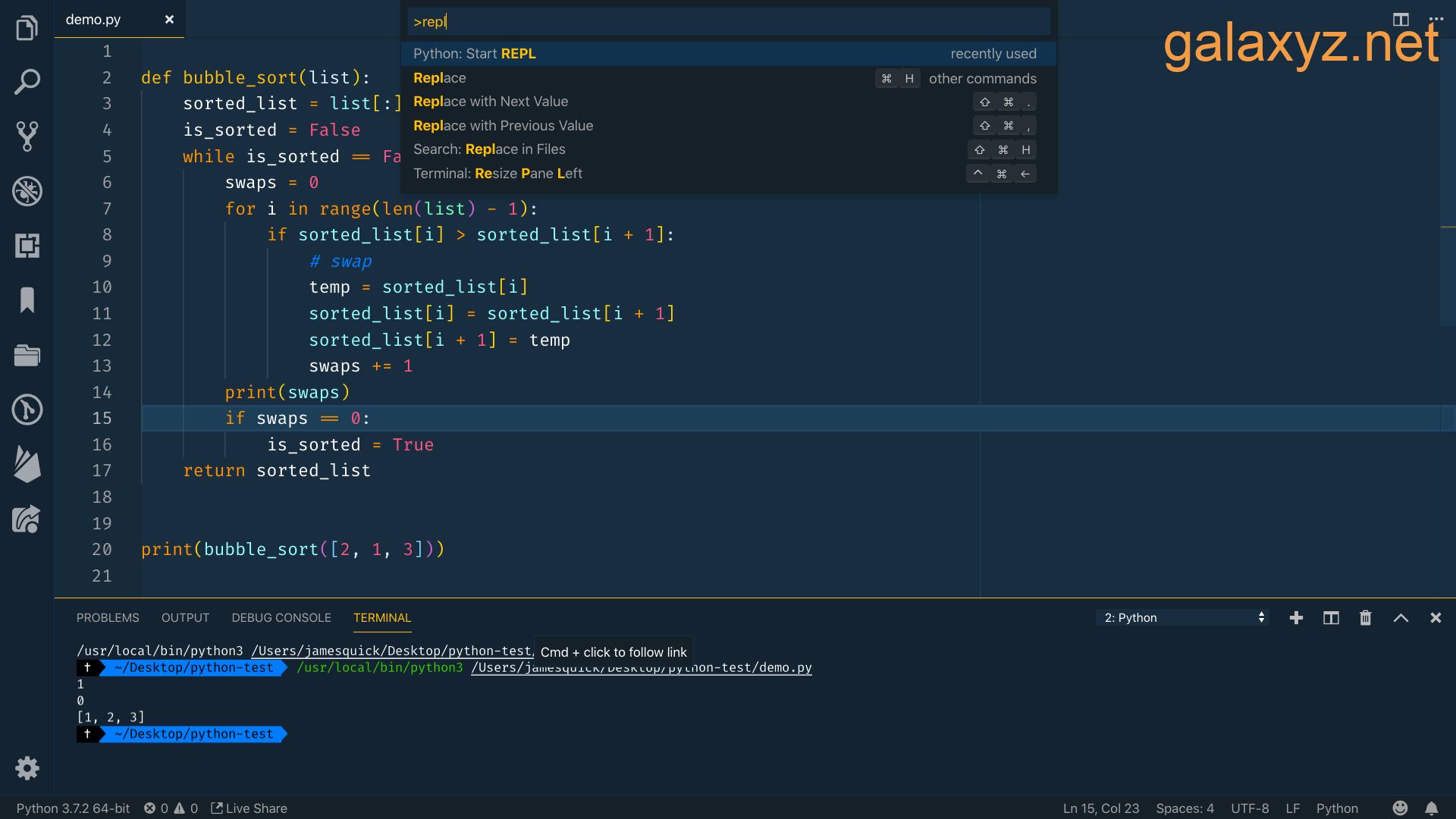This screenshot has width=1456, height=819.
Task: Expand the terminal panel split button
Action: click(1331, 617)
